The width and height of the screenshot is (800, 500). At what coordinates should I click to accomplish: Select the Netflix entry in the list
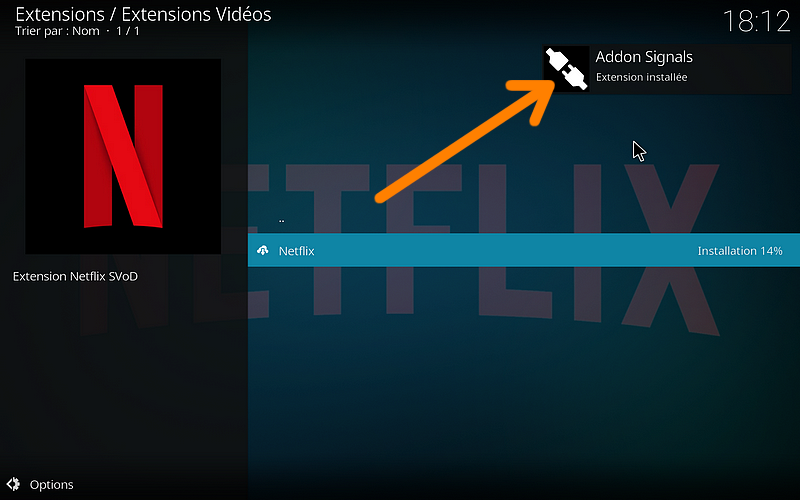[x=523, y=250]
